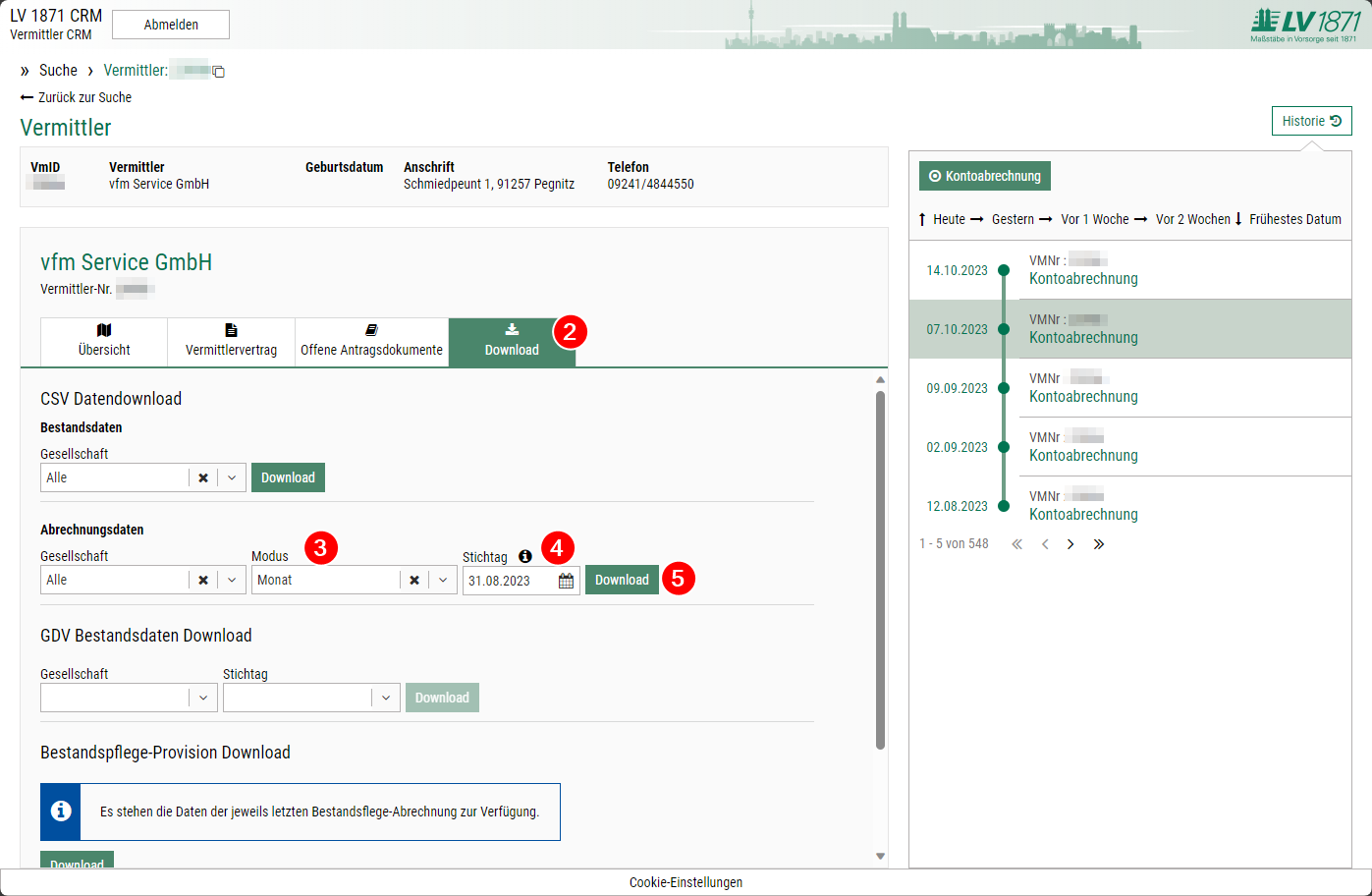Screen dimensions: 1372x896
Task: Clear the Modus Monat selection
Action: (414, 580)
